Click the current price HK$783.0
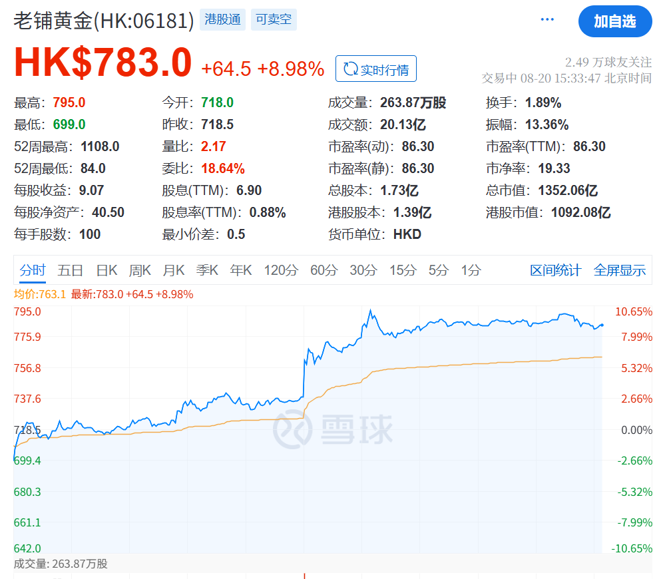The image size is (667, 579). [103, 62]
